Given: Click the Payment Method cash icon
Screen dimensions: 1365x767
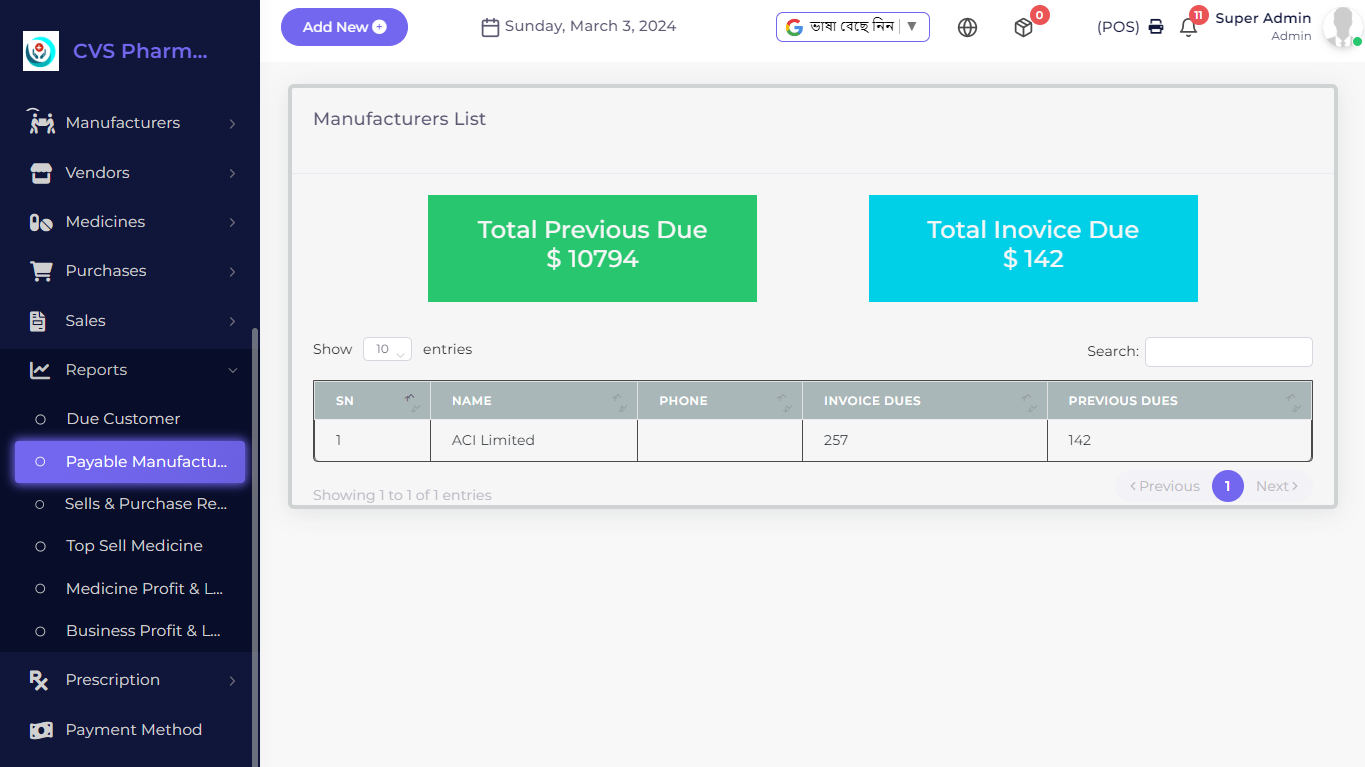Looking at the screenshot, I should (40, 730).
